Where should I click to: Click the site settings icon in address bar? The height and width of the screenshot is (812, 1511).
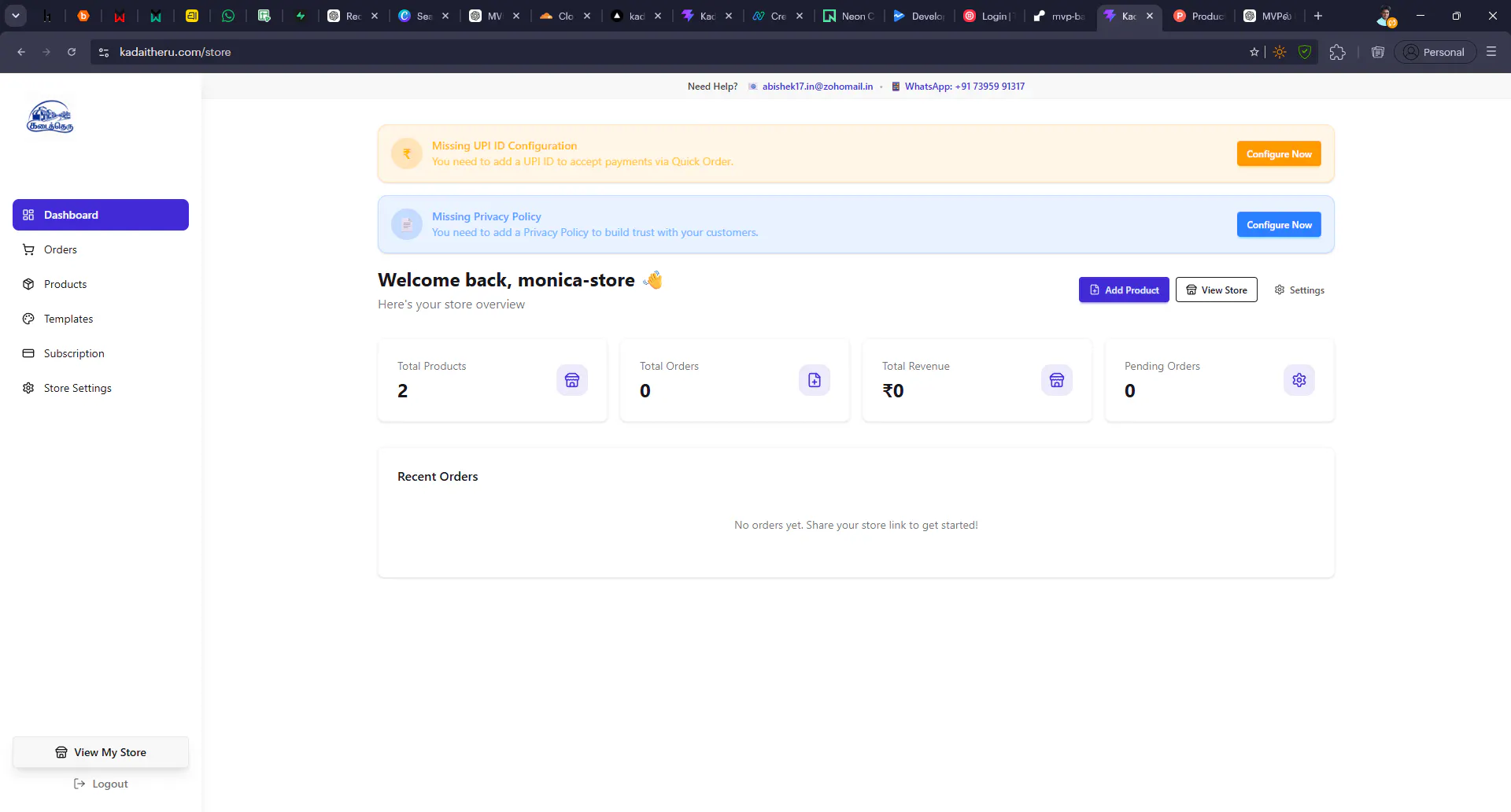(x=104, y=52)
